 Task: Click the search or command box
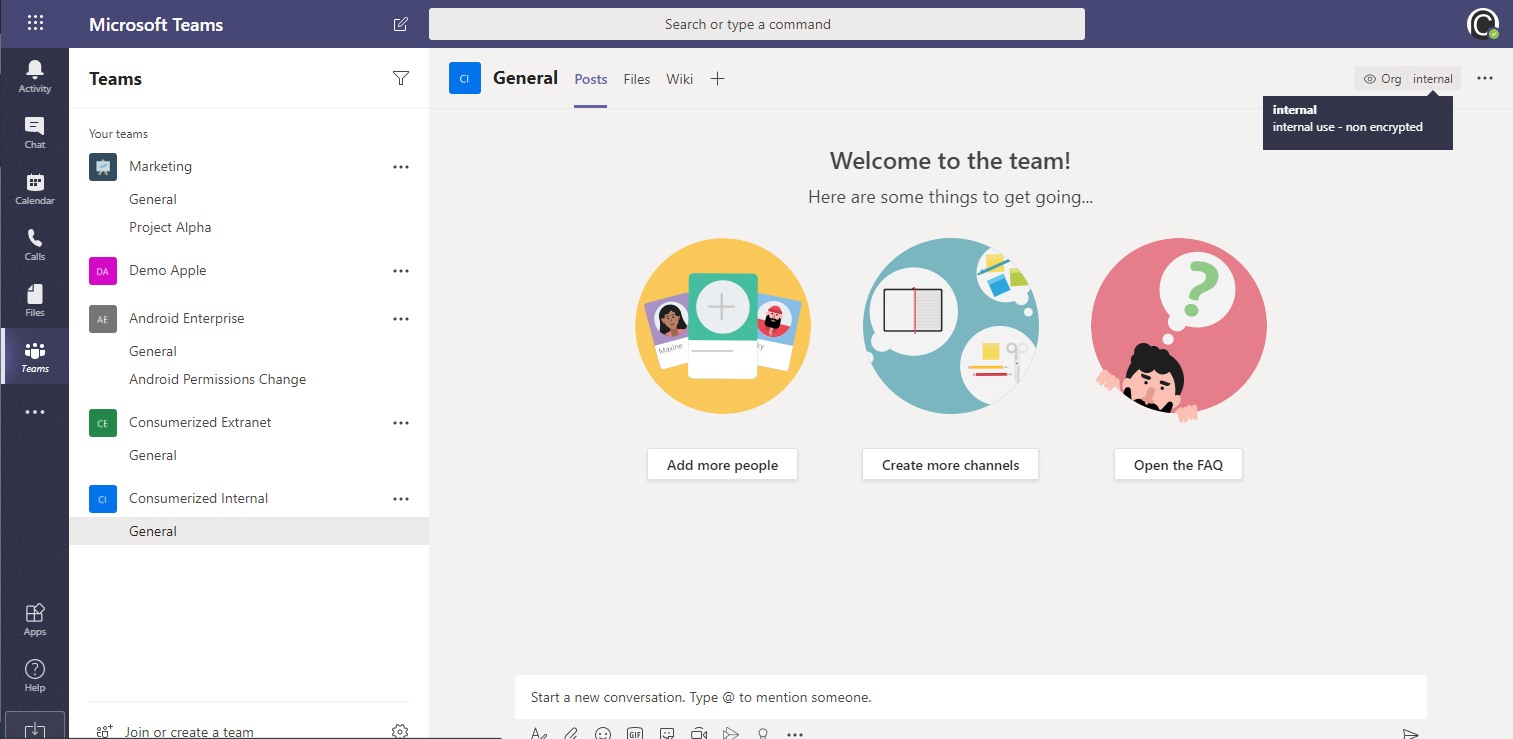pos(757,24)
